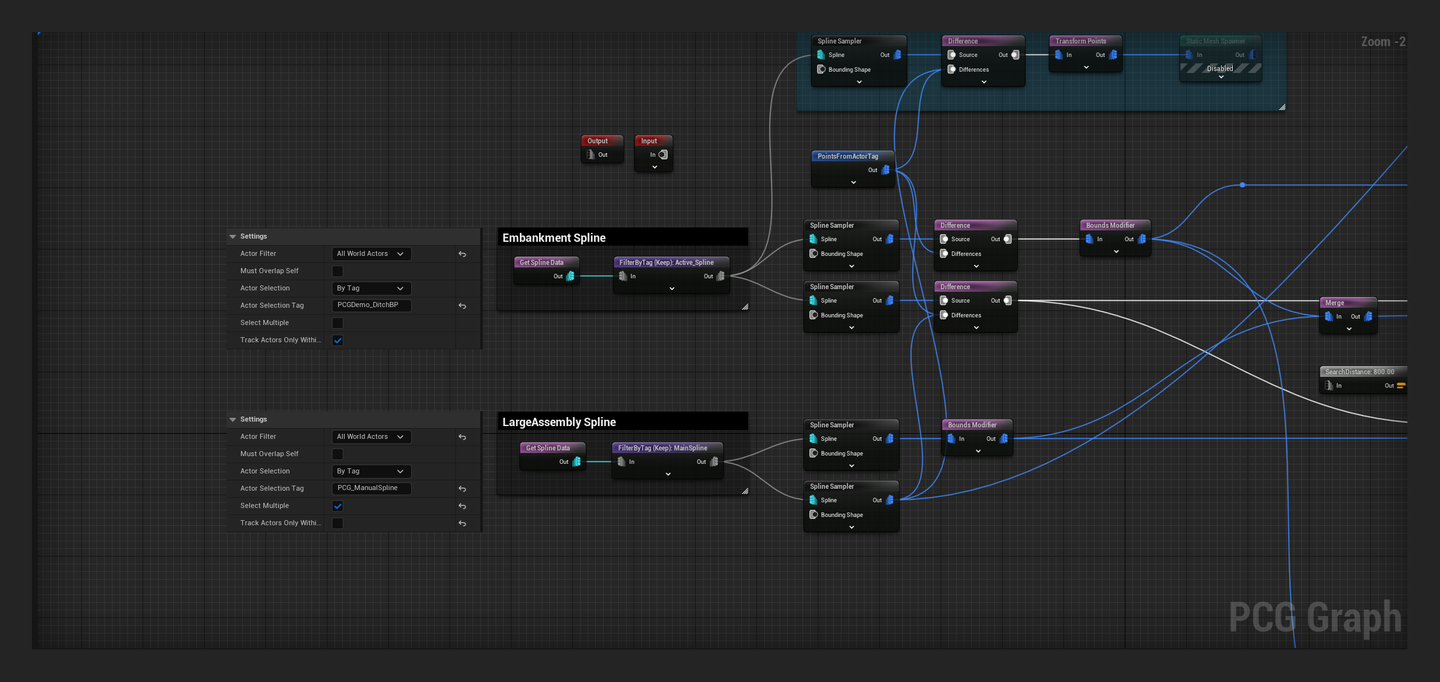Enable the Must Overlap Self checkbox
This screenshot has height=682, width=1440.
(337, 270)
